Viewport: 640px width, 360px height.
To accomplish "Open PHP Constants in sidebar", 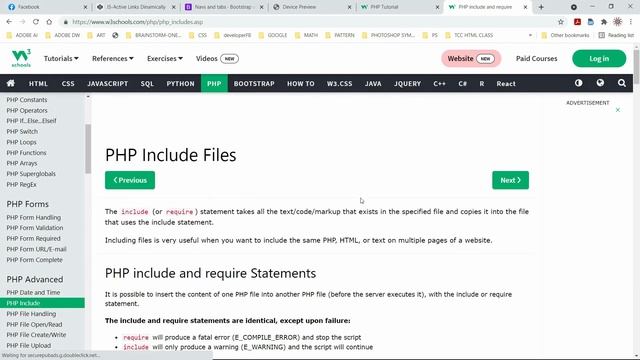I will coord(27,100).
